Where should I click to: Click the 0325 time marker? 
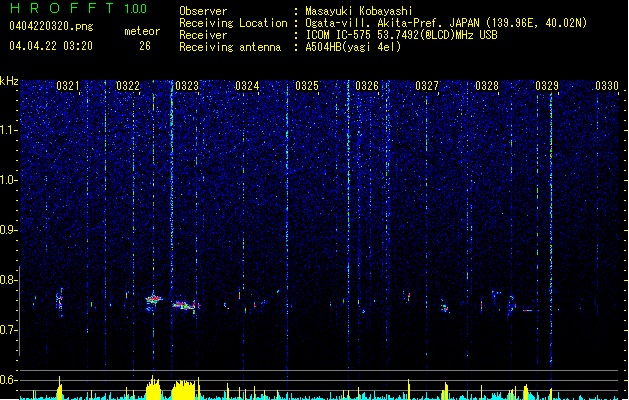coord(307,86)
